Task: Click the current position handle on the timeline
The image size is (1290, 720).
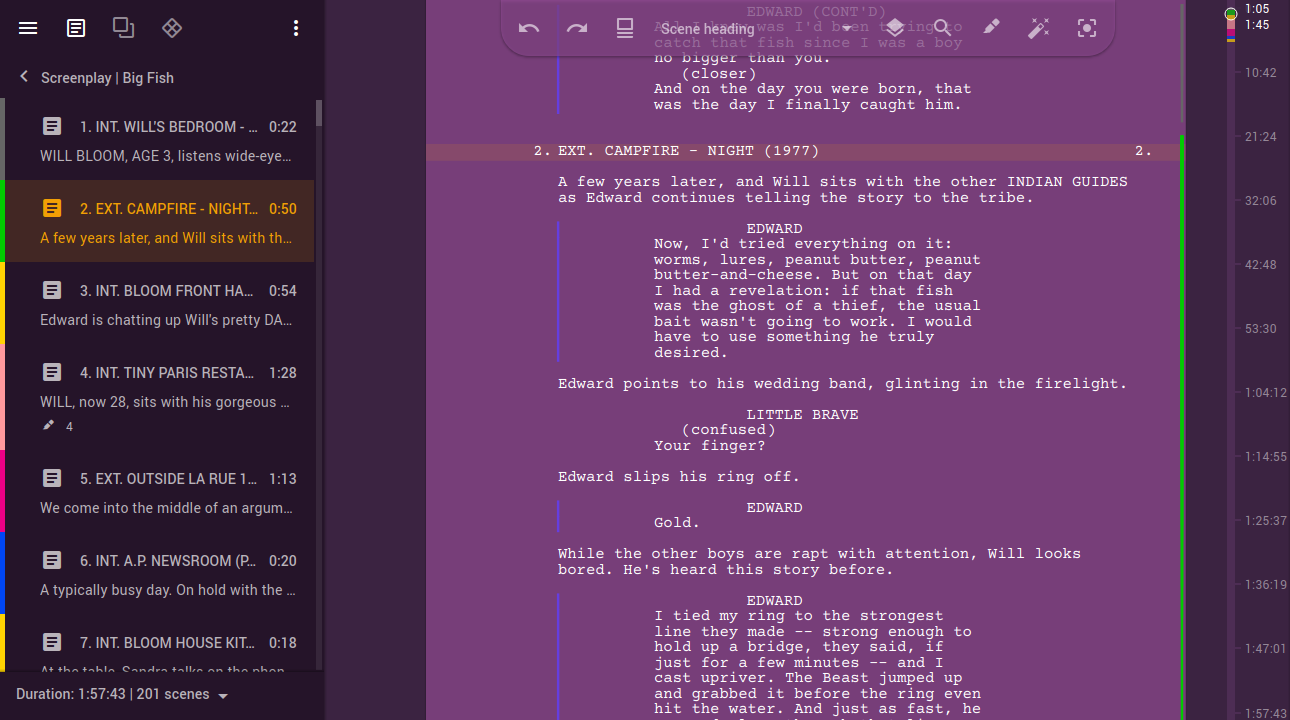Action: click(1231, 13)
